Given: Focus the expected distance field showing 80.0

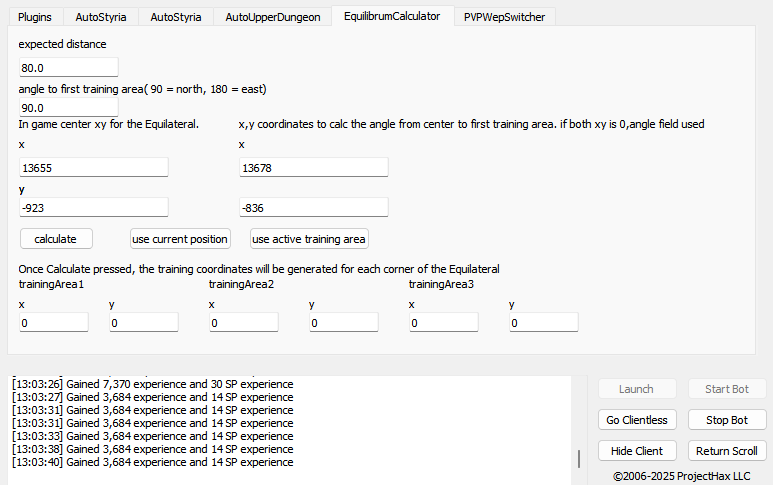Looking at the screenshot, I should tap(68, 68).
